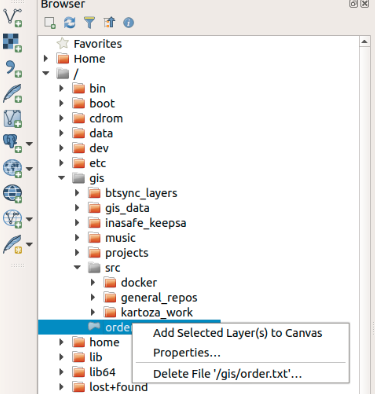
Task: Click the browser scrollbar up arrow
Action: pyautogui.click(x=364, y=42)
